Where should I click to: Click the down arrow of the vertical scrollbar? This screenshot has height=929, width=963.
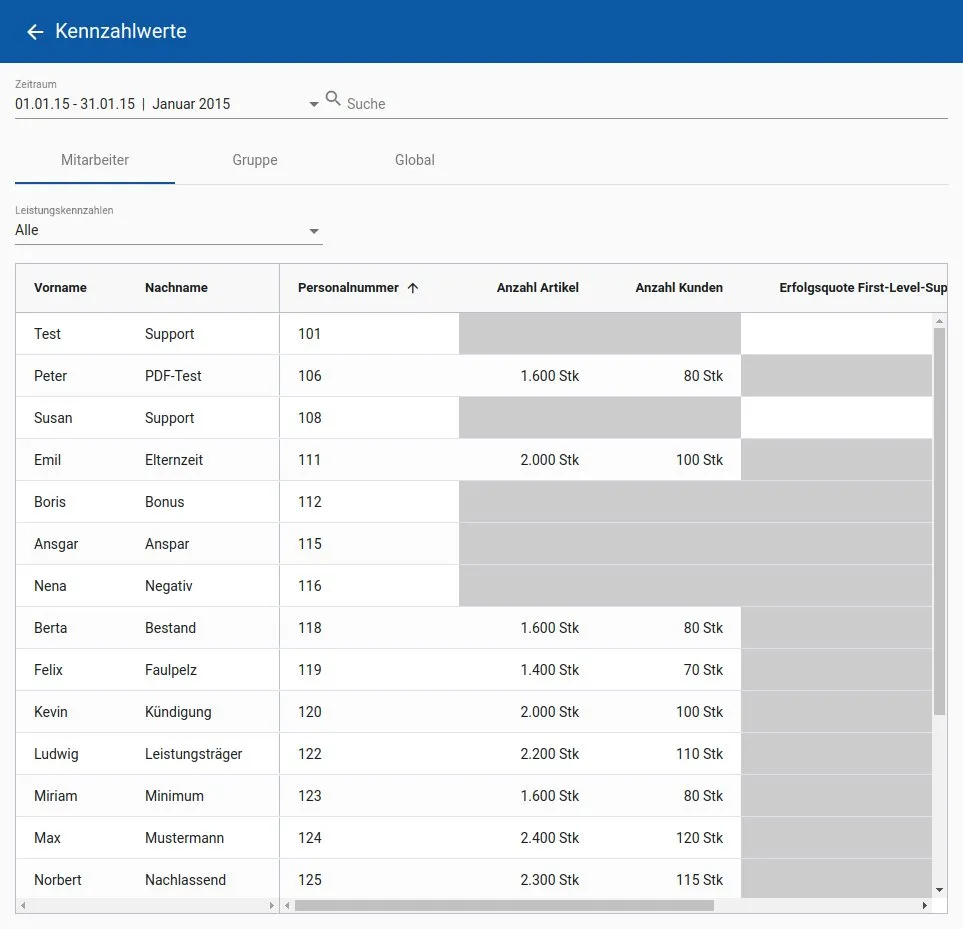click(x=937, y=888)
